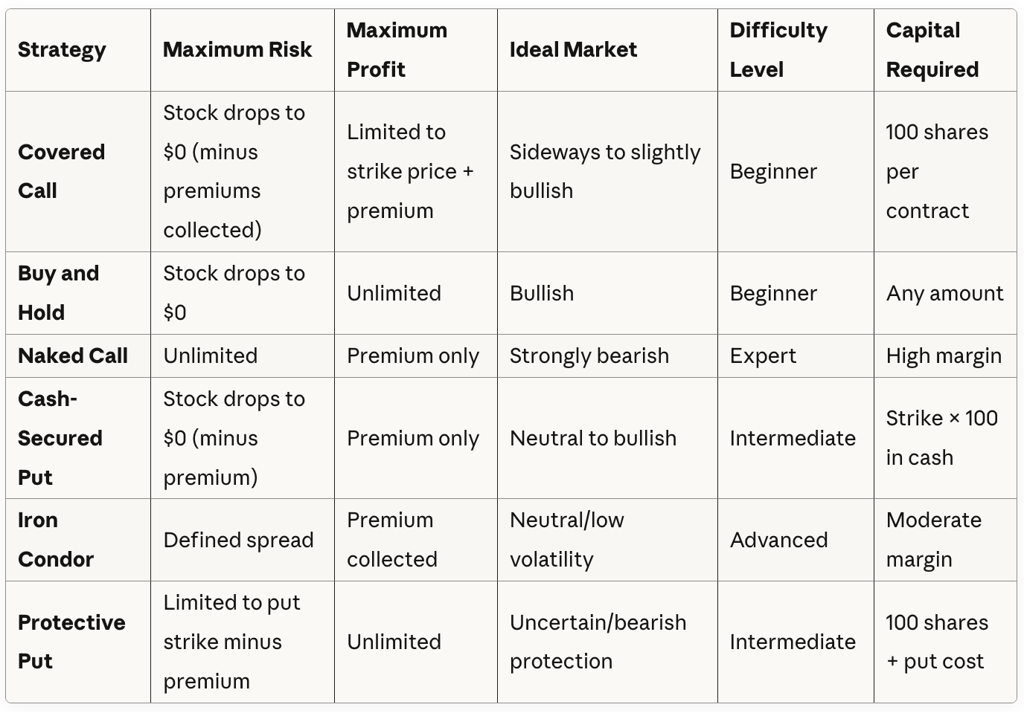Image resolution: width=1024 pixels, height=712 pixels.
Task: Click the High margin cell
Action: [x=943, y=356]
